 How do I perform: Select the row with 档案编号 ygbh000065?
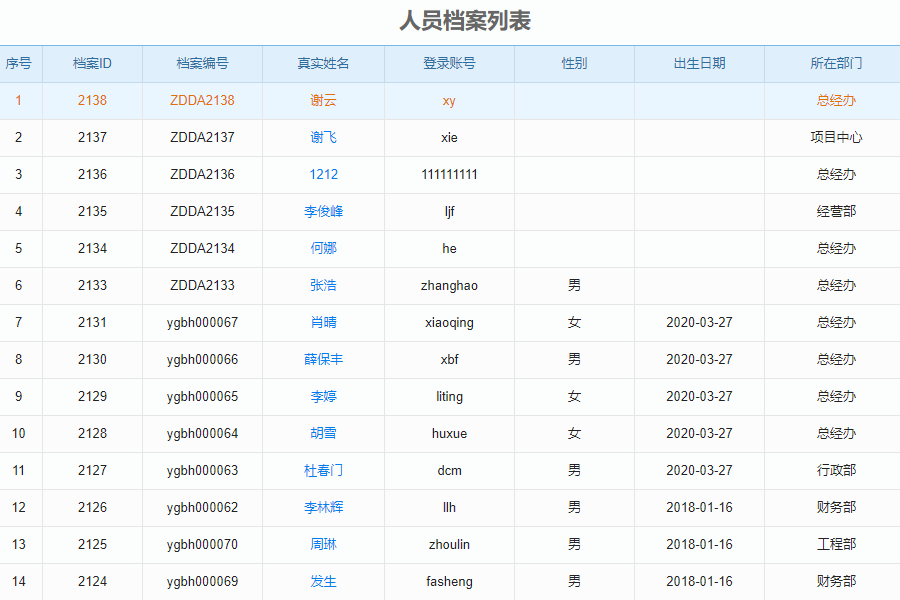(202, 396)
